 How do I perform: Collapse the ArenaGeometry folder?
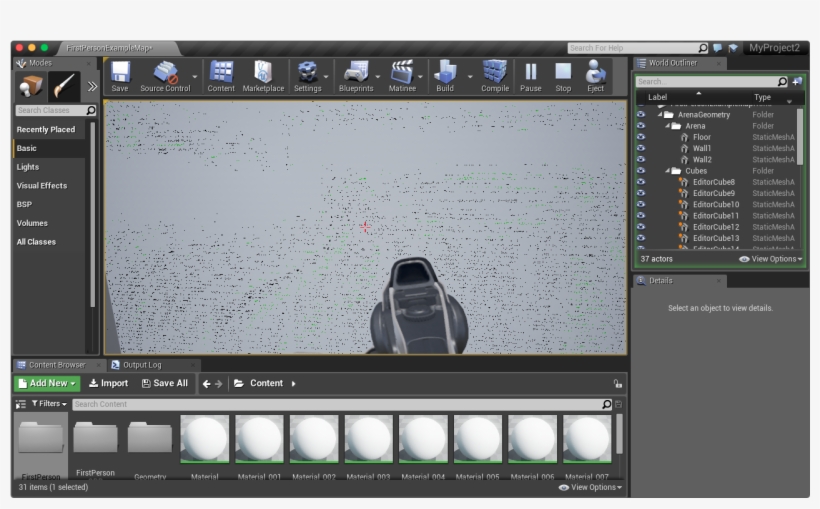tap(660, 115)
